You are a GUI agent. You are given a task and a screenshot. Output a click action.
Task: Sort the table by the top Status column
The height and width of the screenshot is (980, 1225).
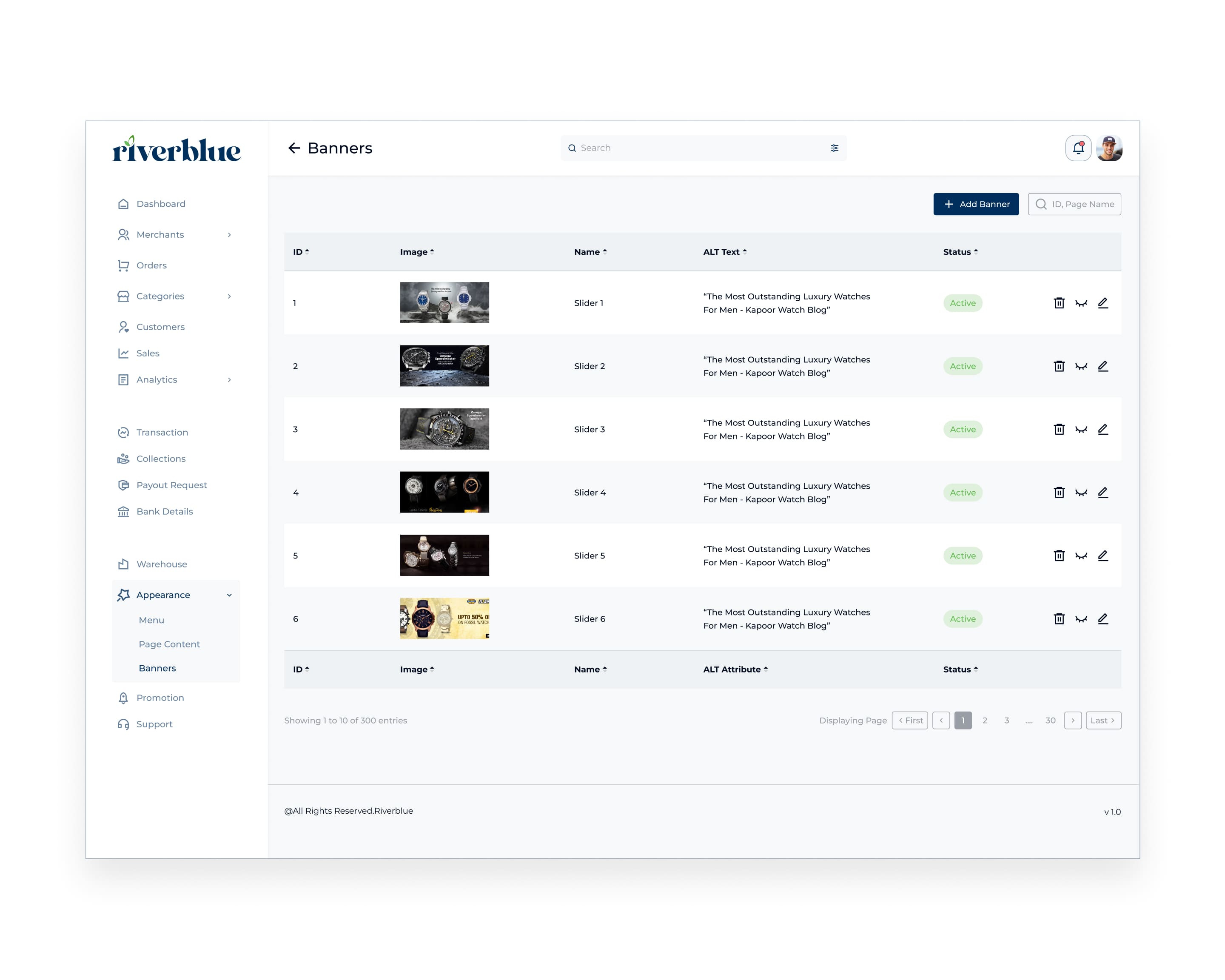(x=960, y=252)
